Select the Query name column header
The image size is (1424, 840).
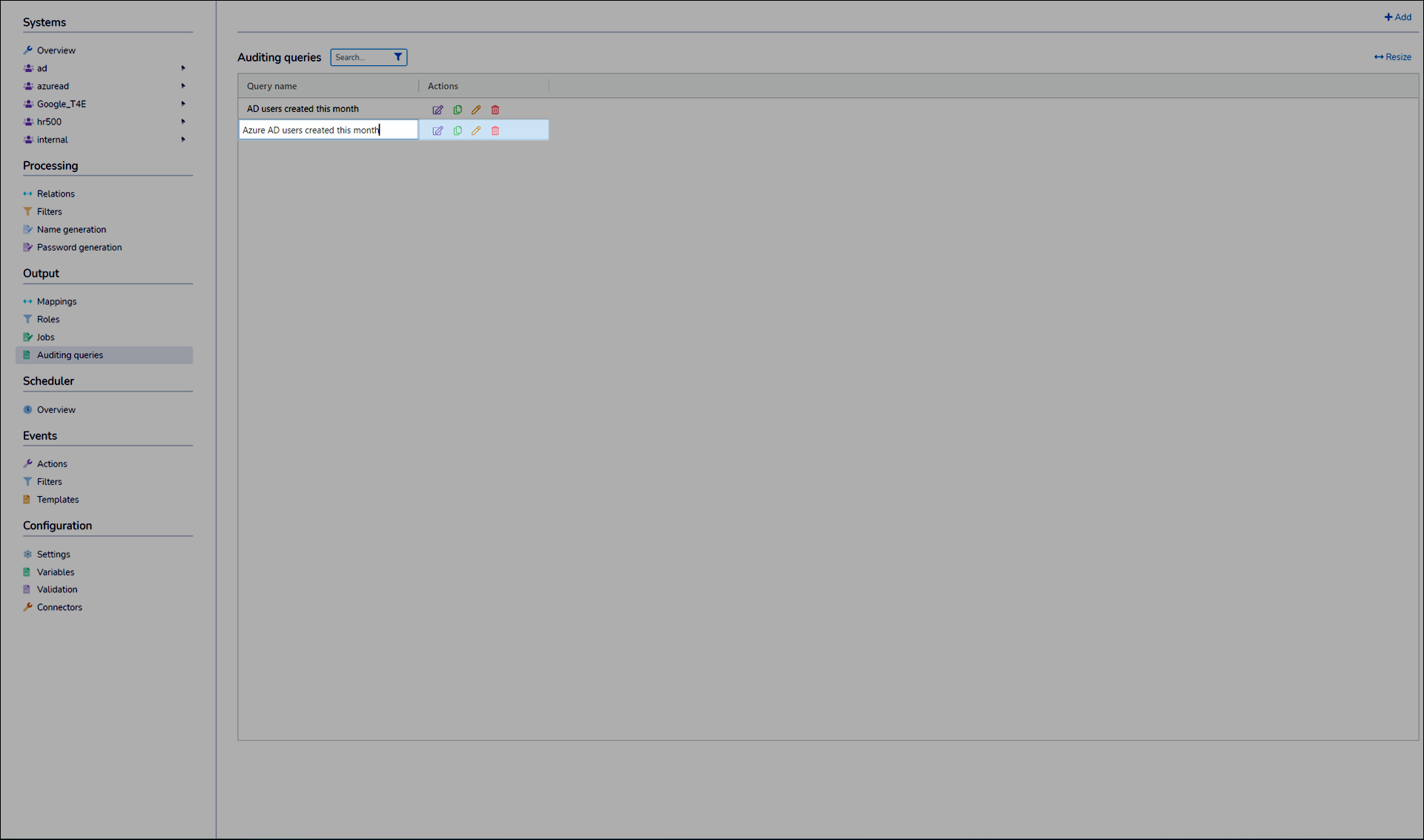(x=271, y=85)
